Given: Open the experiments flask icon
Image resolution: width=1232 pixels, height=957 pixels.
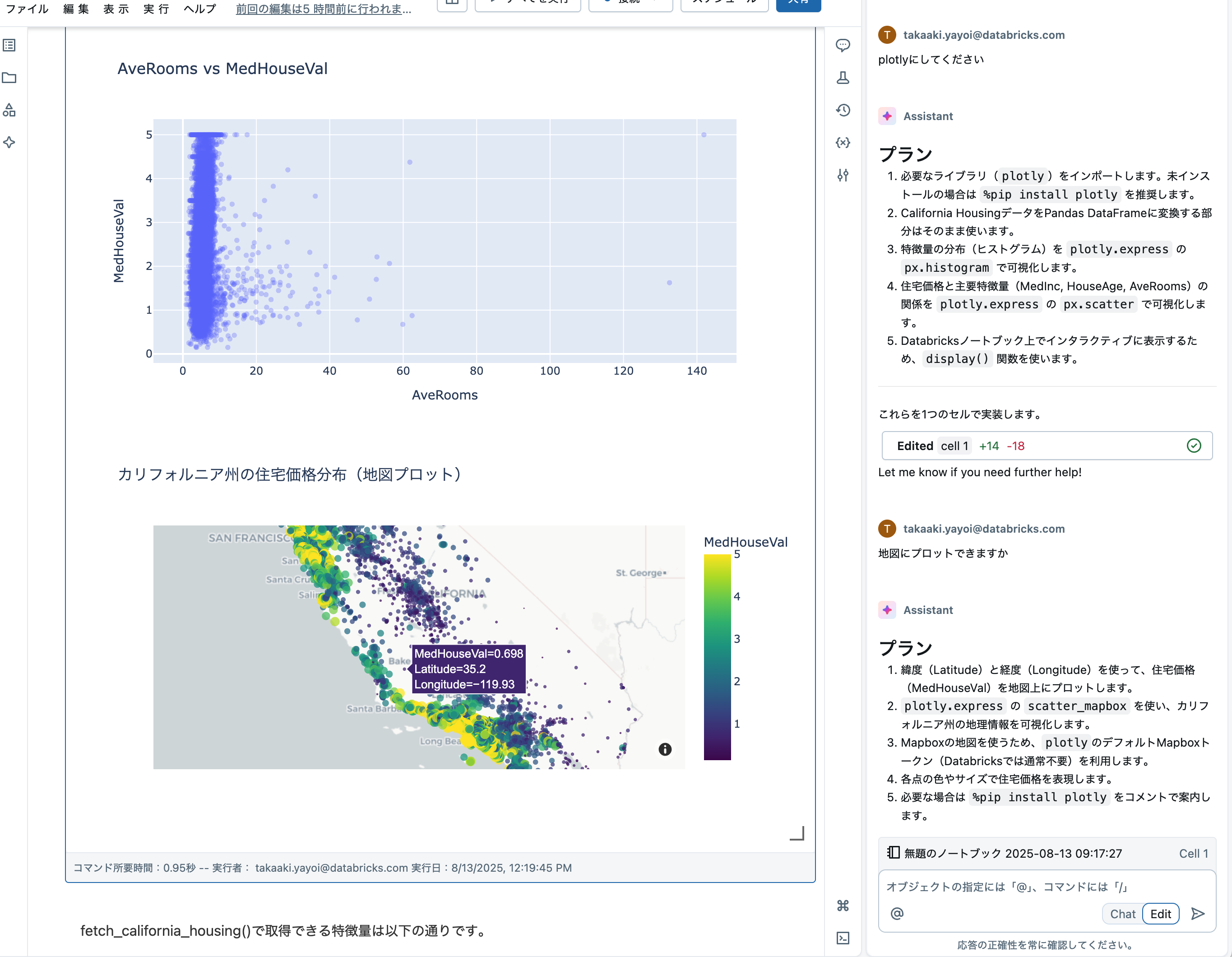Looking at the screenshot, I should click(843, 78).
